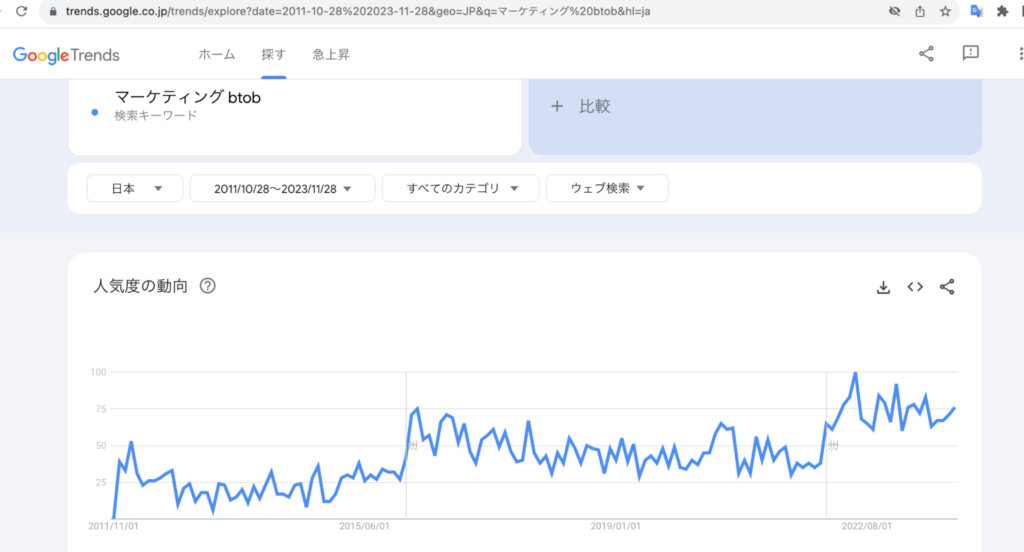
Task: Click the browser share page icon
Action: (x=920, y=11)
